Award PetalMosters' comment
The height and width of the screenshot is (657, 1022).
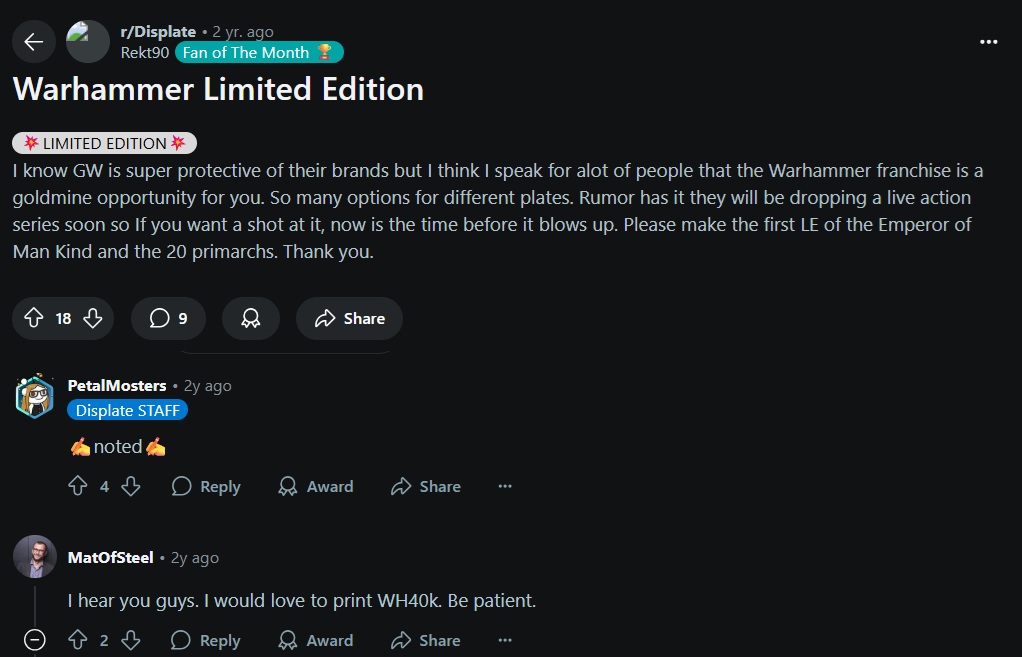316,486
